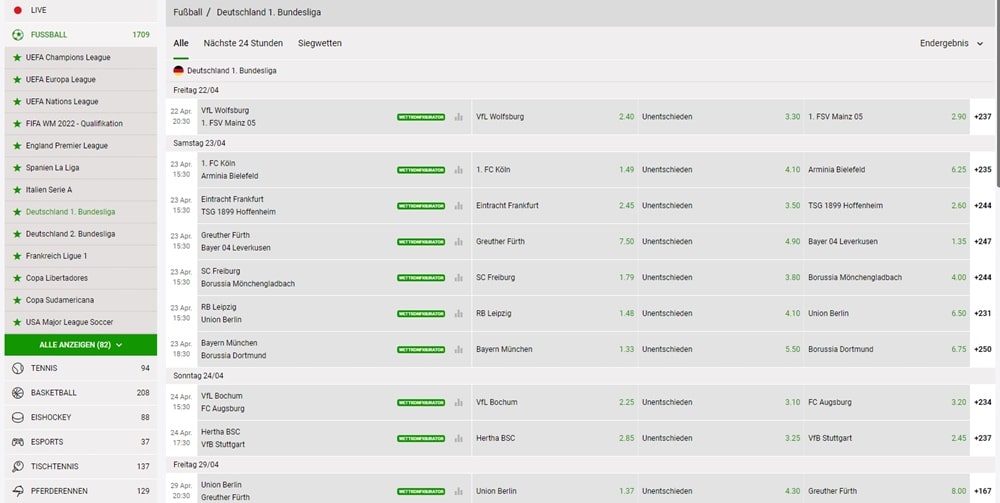
Task: Open the LIVE betting section icon
Action: [x=18, y=10]
